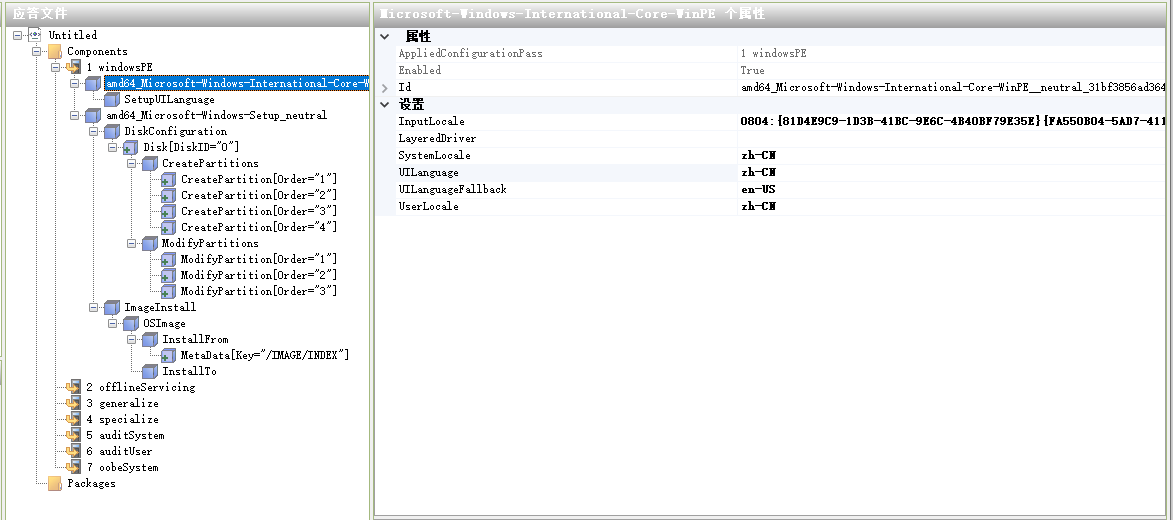
Task: Select the Packages tree item label
Action: [x=91, y=483]
